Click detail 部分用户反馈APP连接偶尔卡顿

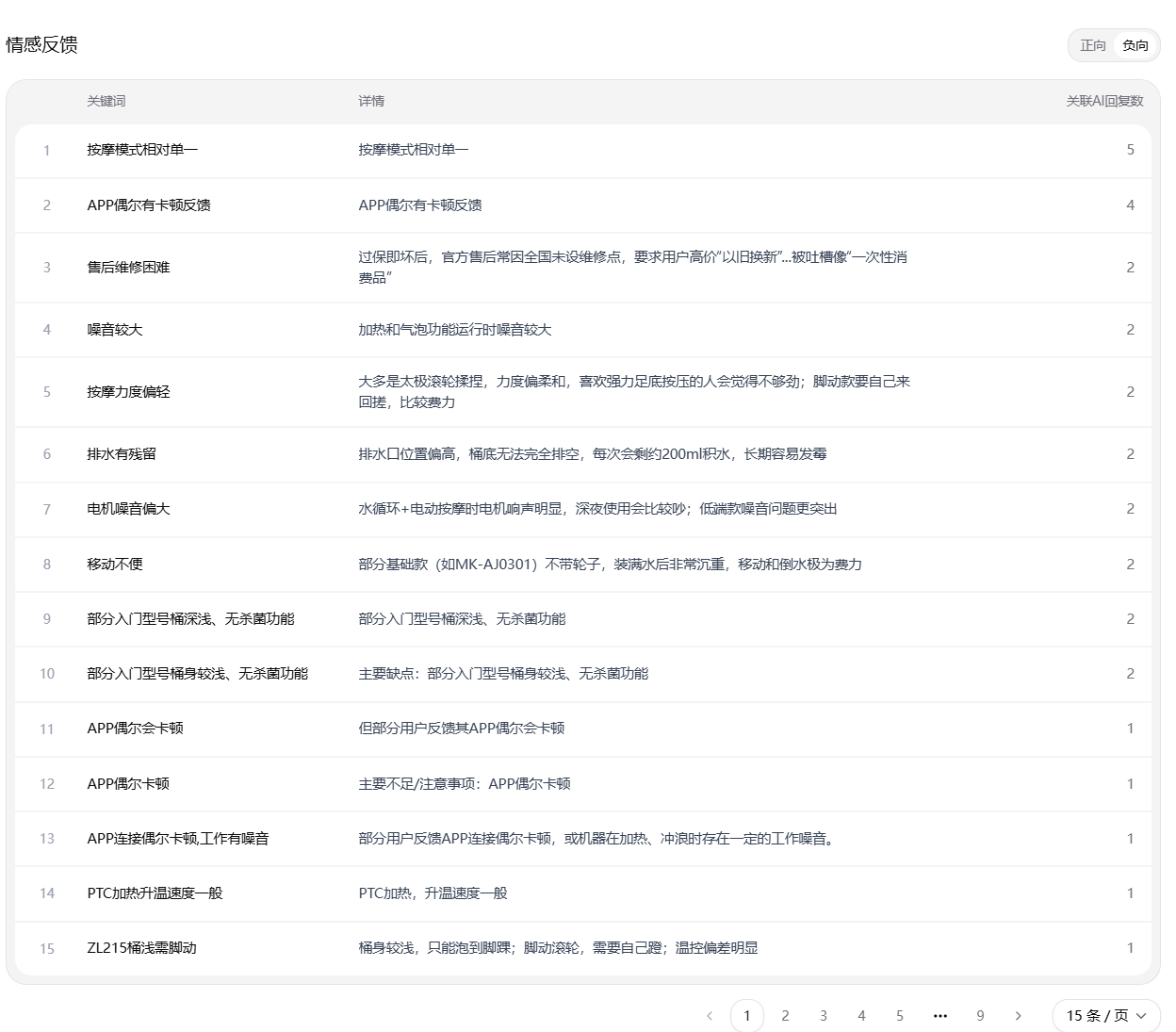coord(597,838)
